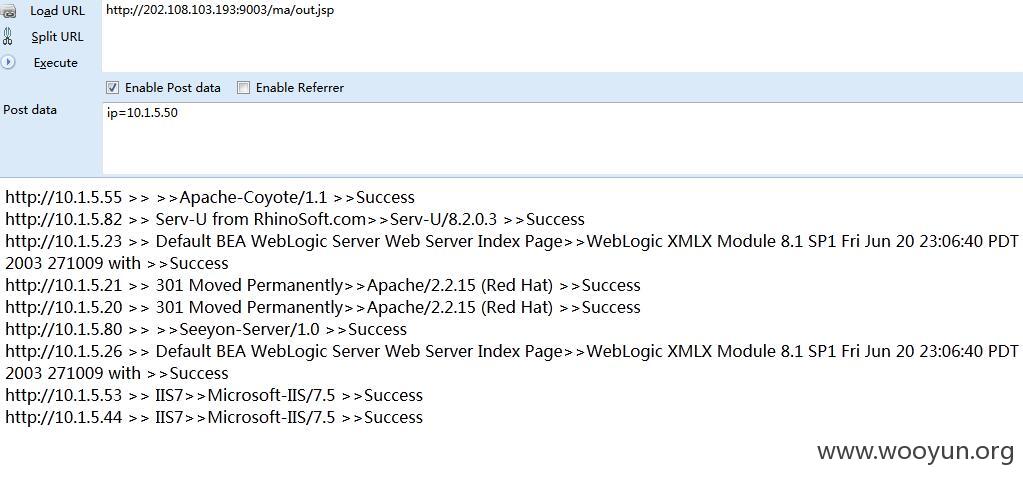Image resolution: width=1023 pixels, height=480 pixels.
Task: Click the Post data label
Action: tap(30, 110)
